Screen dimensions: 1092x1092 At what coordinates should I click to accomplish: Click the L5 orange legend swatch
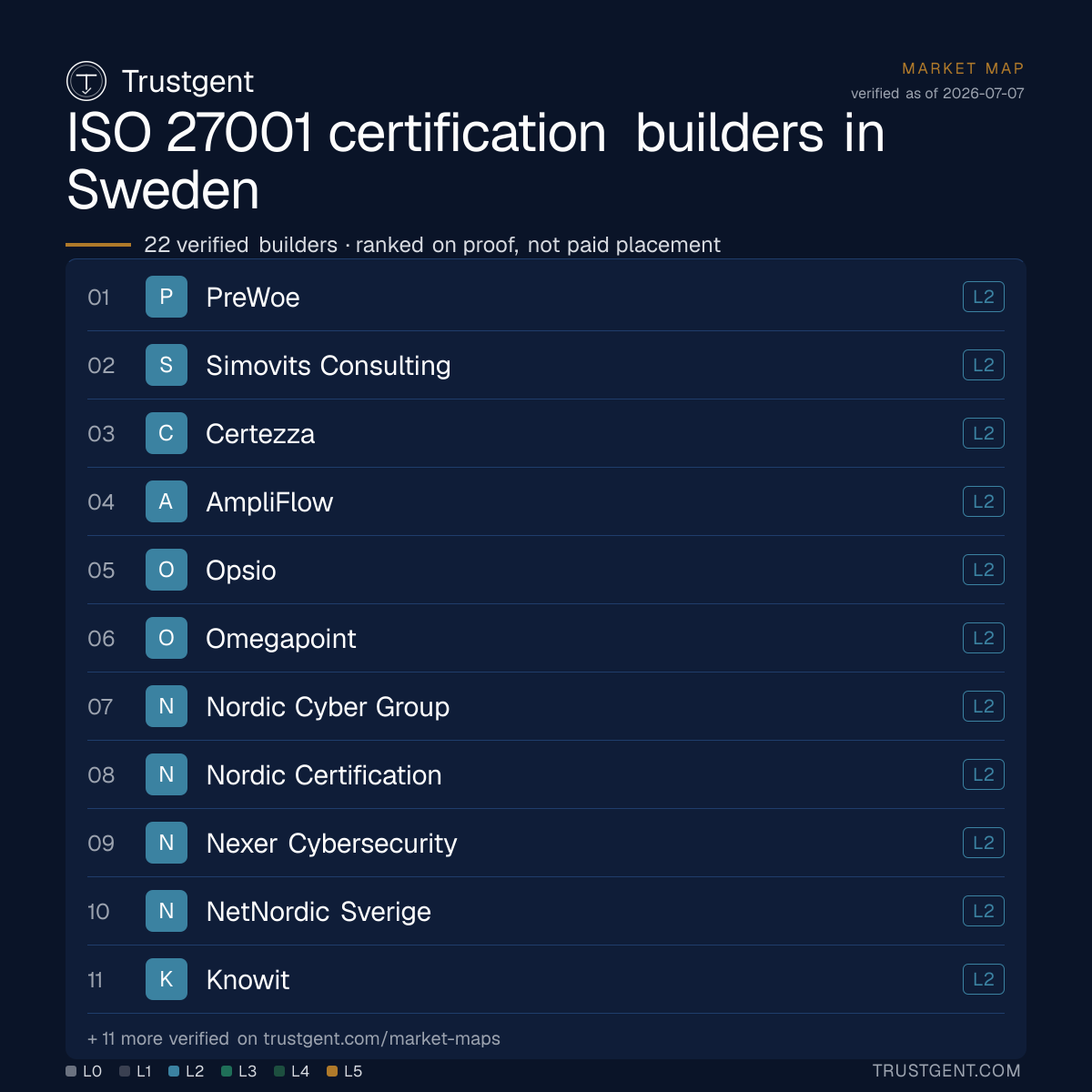click(x=332, y=1071)
